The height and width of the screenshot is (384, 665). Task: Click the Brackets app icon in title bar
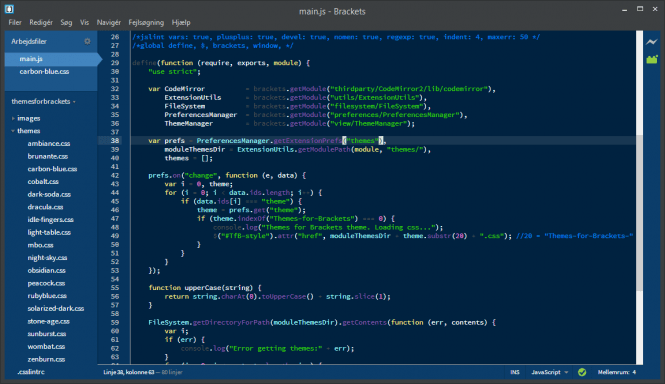[9, 8]
